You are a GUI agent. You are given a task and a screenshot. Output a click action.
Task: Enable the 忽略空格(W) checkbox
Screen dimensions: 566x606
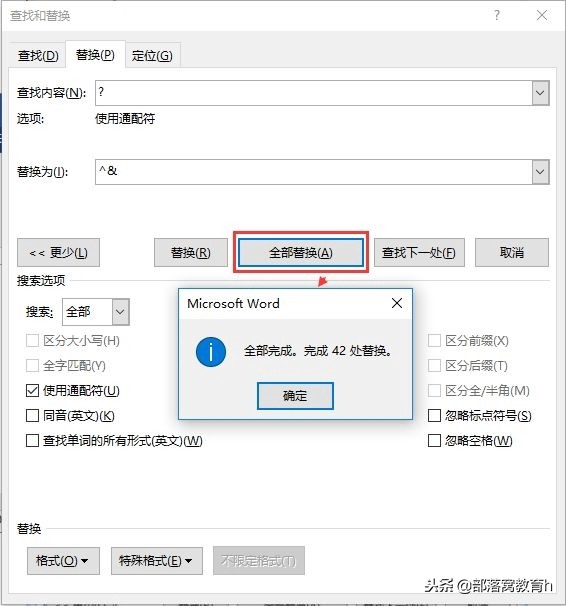tap(434, 441)
